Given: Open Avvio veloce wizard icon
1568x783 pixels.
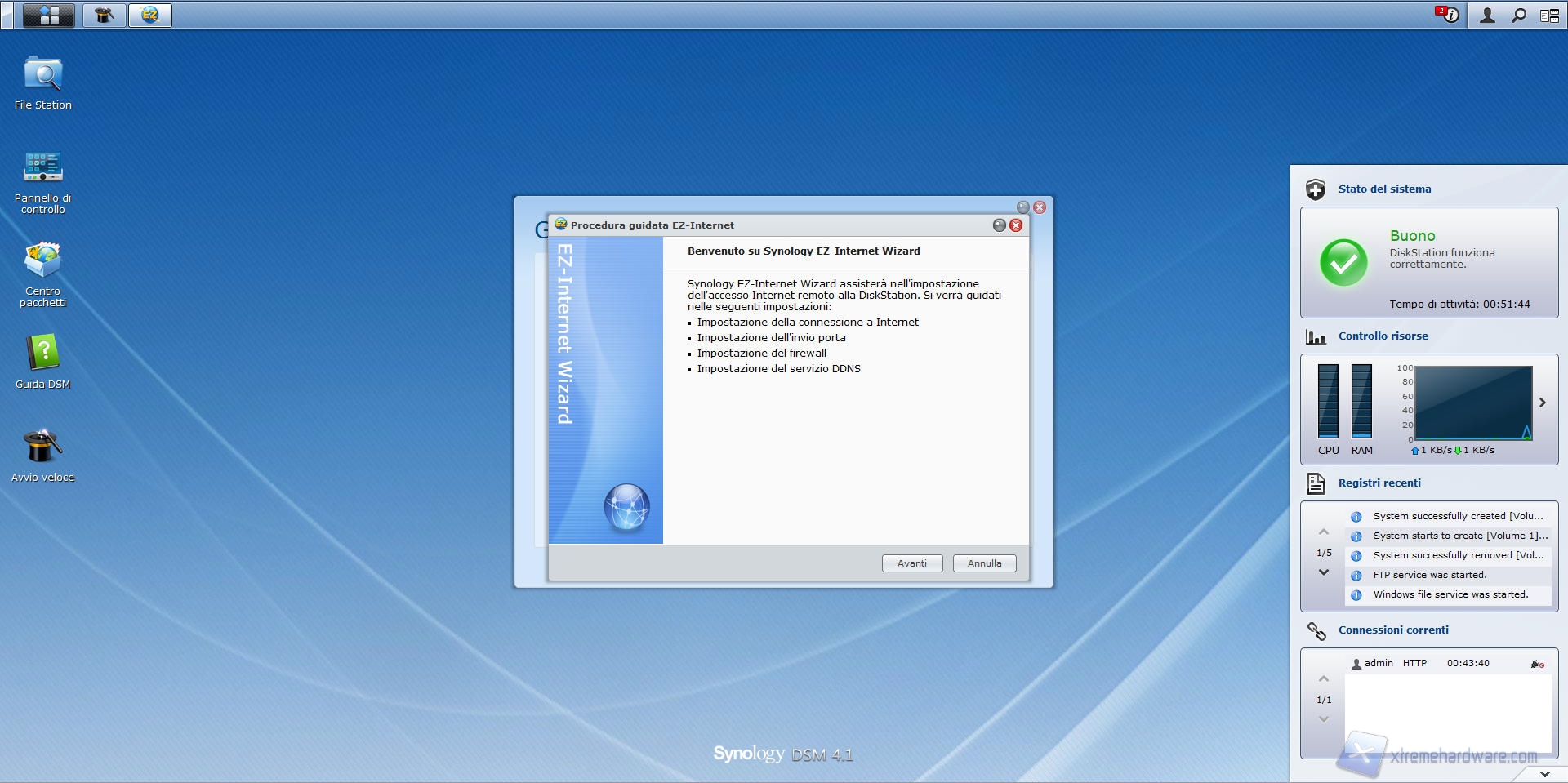Looking at the screenshot, I should (x=42, y=447).
